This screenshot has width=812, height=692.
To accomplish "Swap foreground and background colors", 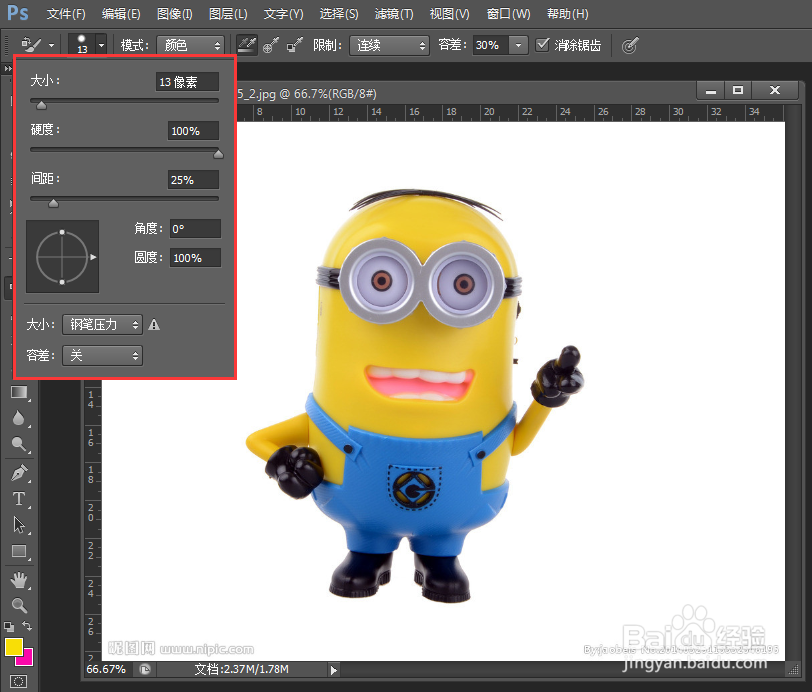I will pos(27,626).
